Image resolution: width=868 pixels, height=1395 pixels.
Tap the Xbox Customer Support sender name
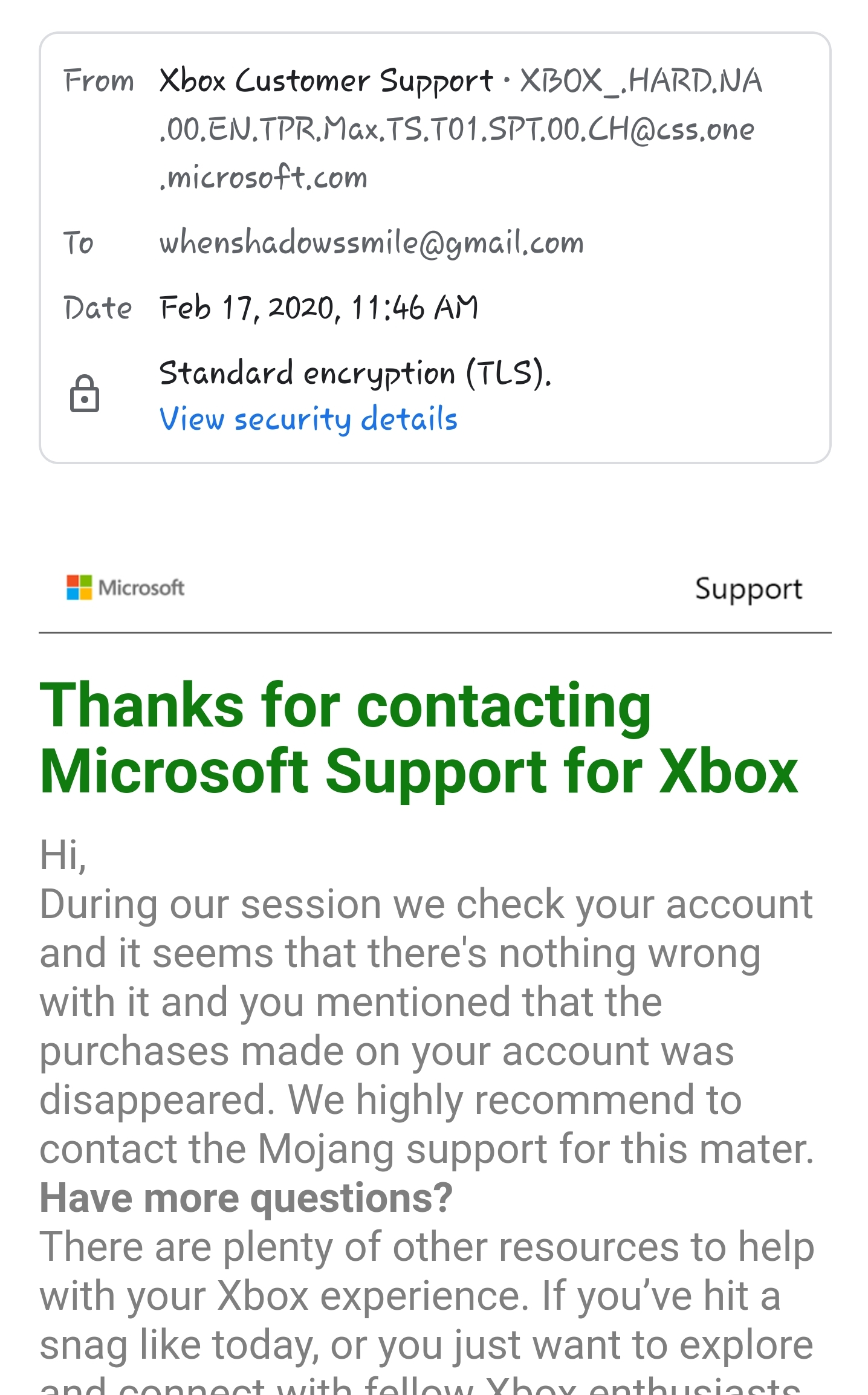click(x=326, y=81)
